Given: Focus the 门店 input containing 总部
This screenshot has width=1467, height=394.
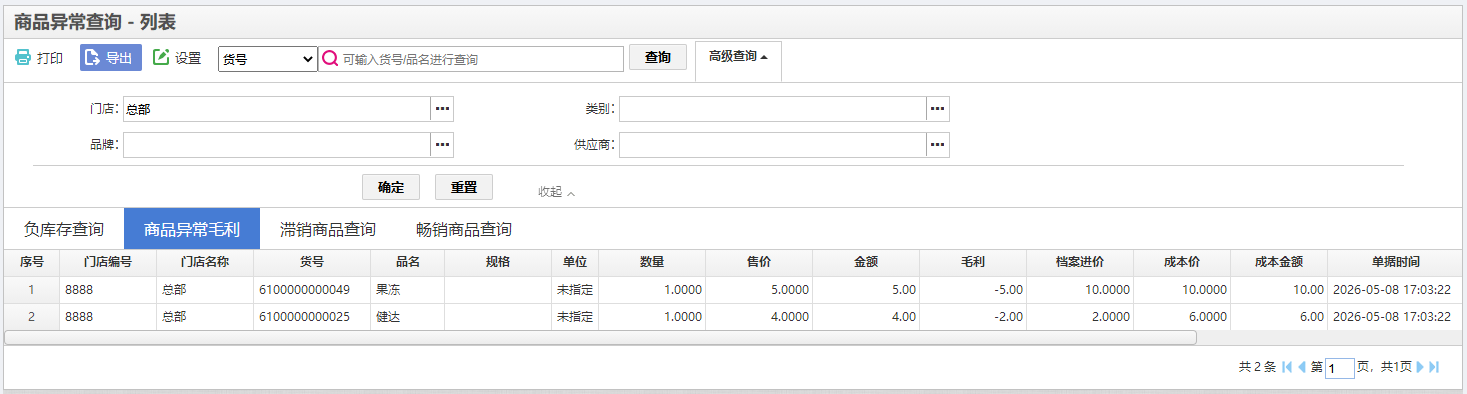Looking at the screenshot, I should [277, 109].
